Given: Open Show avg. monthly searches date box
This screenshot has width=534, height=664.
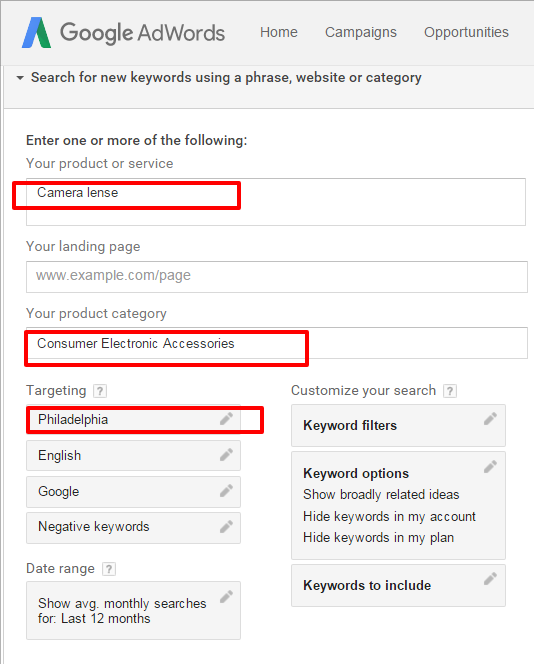Looking at the screenshot, I should point(133,610).
